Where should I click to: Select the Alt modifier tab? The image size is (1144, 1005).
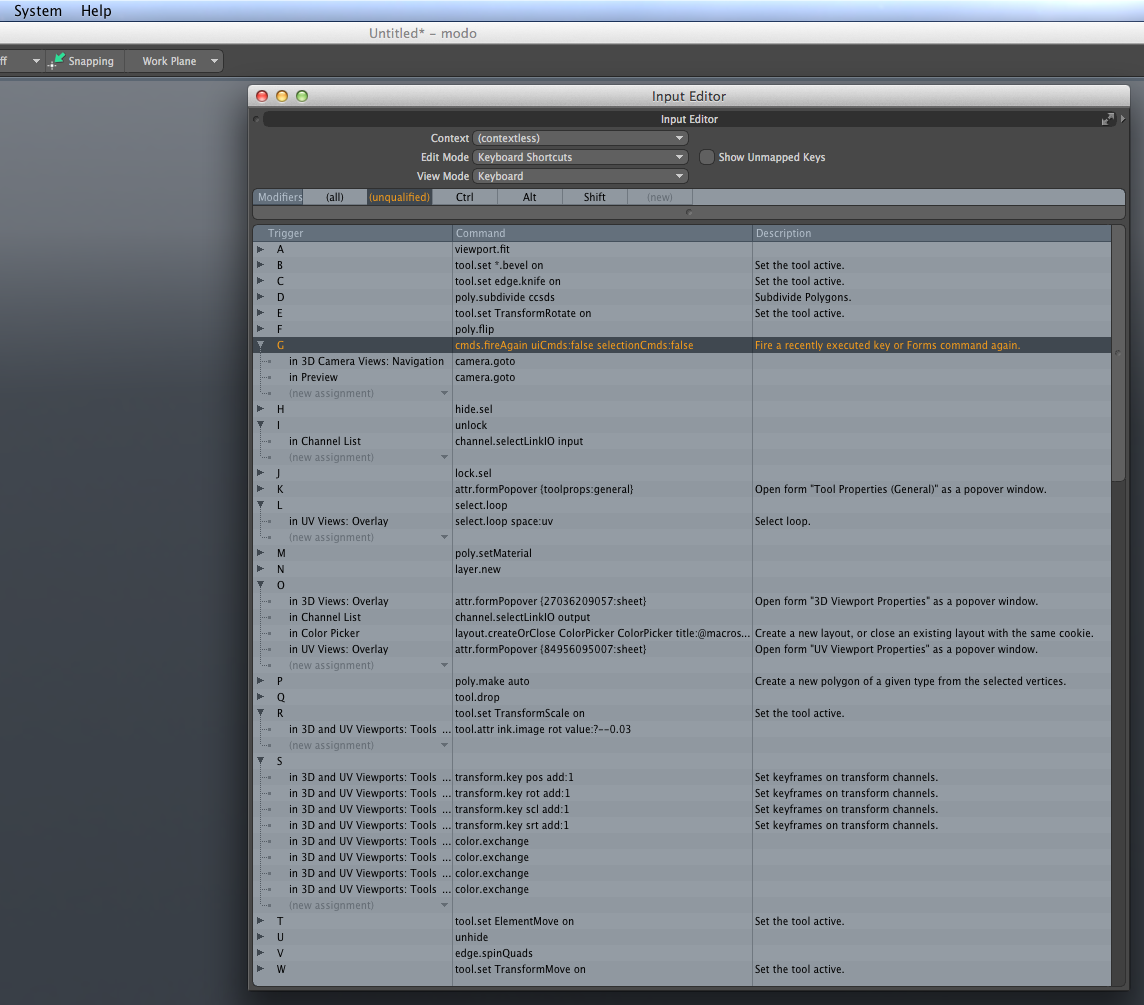point(530,197)
